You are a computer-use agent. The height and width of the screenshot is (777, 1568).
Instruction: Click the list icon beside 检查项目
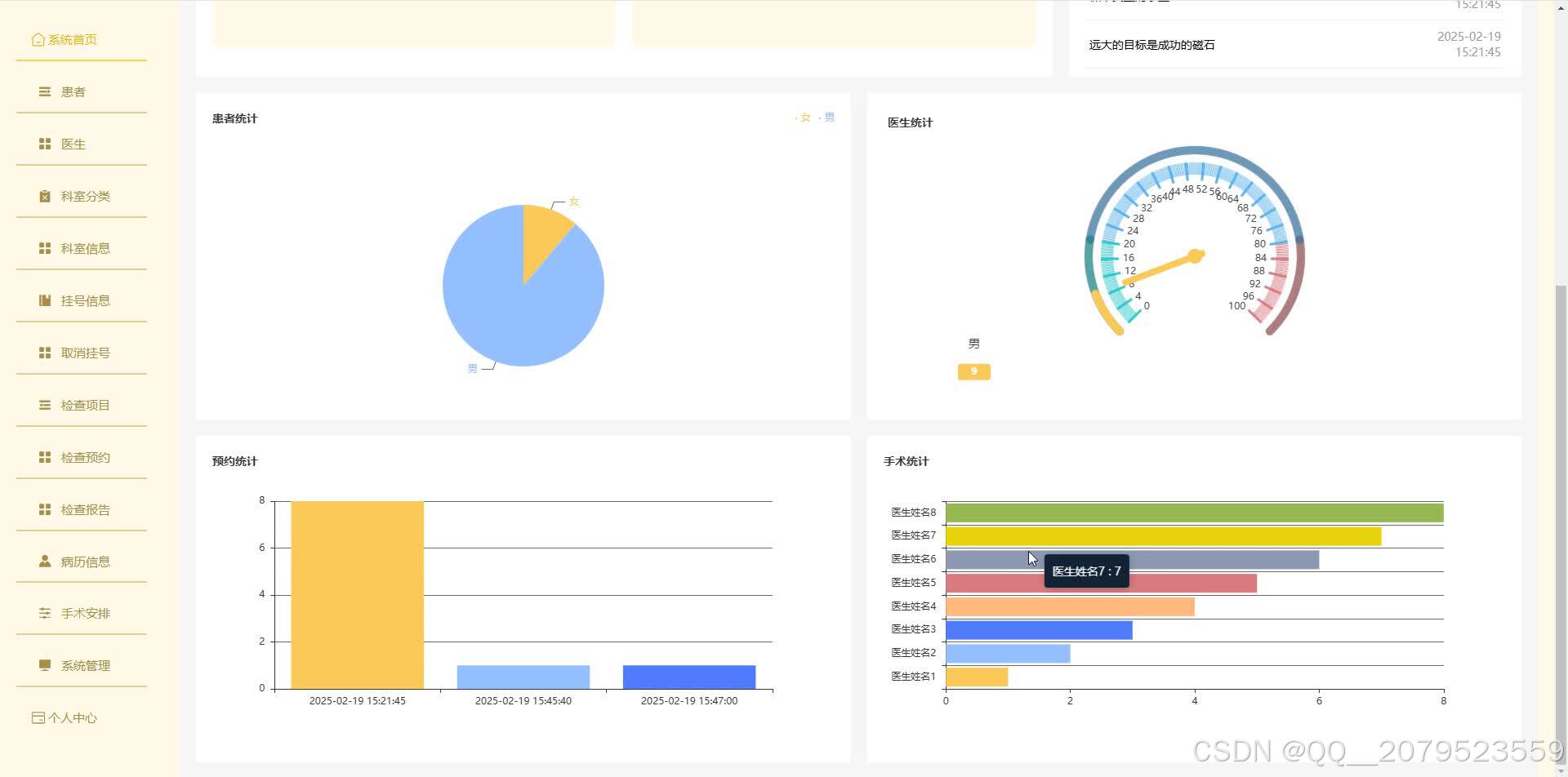pyautogui.click(x=45, y=405)
